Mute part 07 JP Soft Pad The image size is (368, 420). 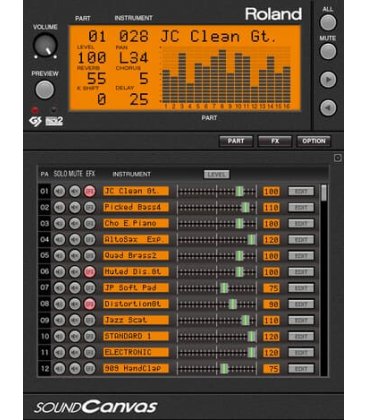[74, 288]
